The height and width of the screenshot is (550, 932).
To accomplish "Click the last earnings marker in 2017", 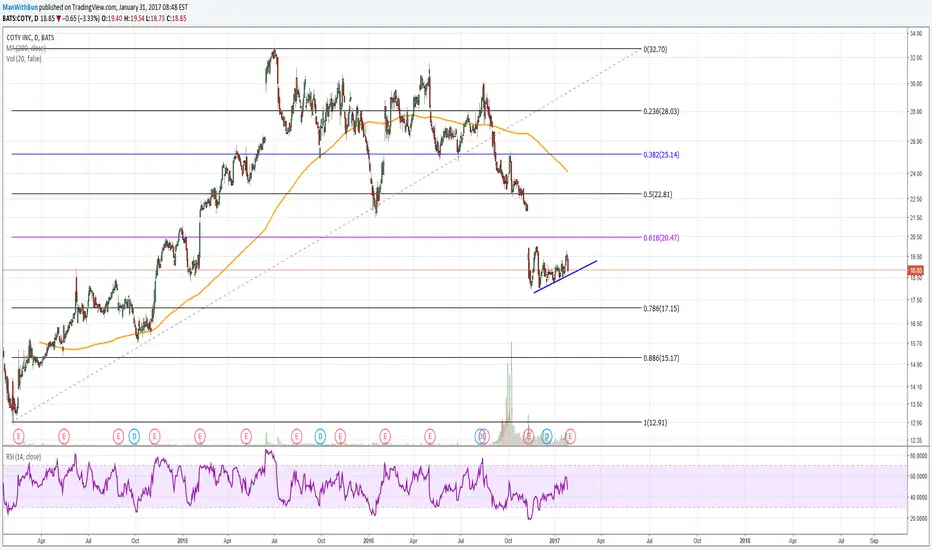I will [x=570, y=437].
